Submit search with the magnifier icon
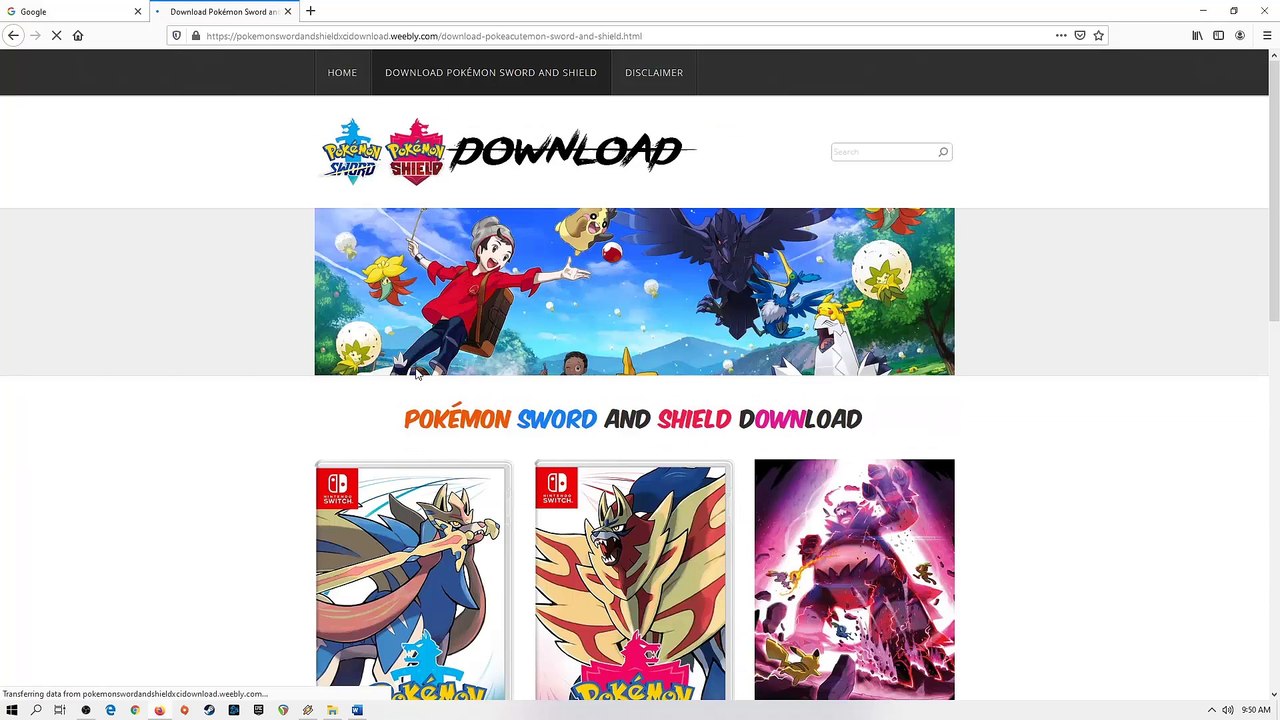The width and height of the screenshot is (1280, 720). point(943,152)
